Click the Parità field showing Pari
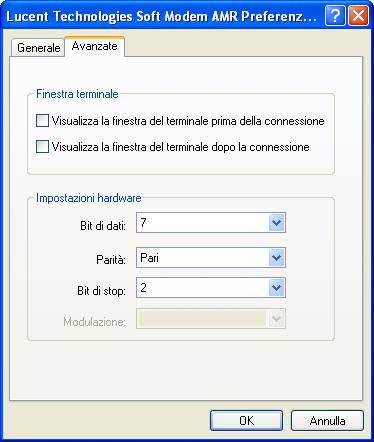 pos(211,257)
